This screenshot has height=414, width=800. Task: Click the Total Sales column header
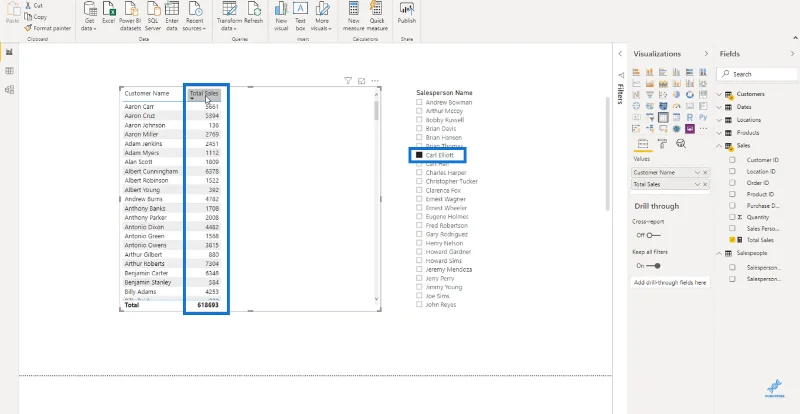tap(204, 93)
